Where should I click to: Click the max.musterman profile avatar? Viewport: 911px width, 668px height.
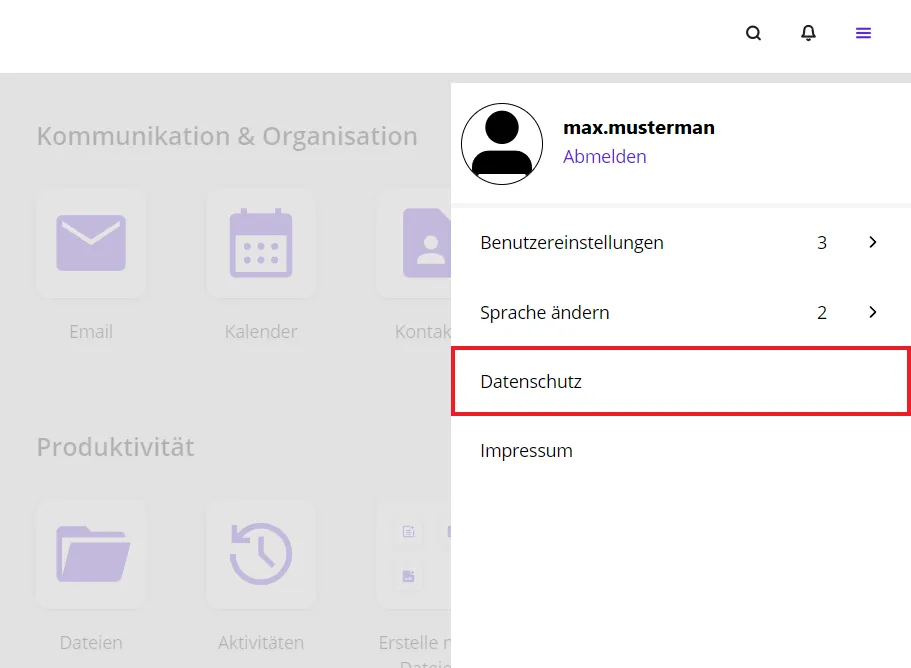coord(502,144)
